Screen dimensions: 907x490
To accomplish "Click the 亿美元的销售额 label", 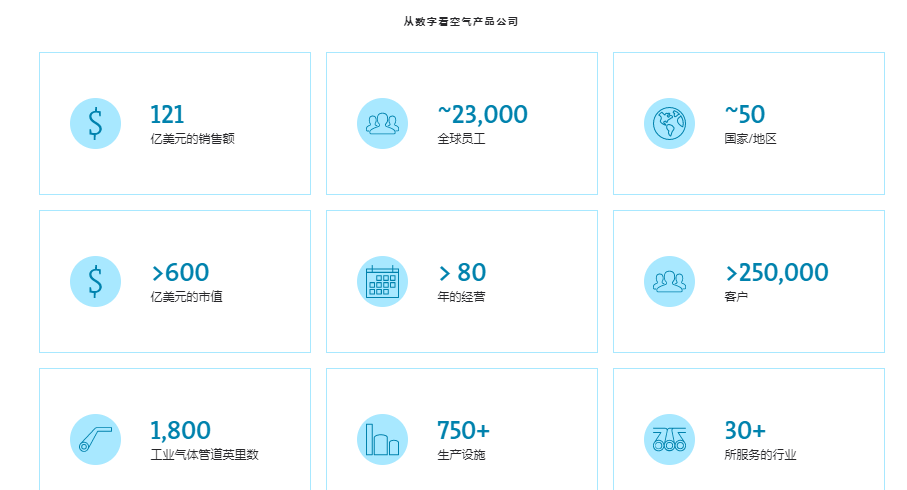I will point(192,139).
